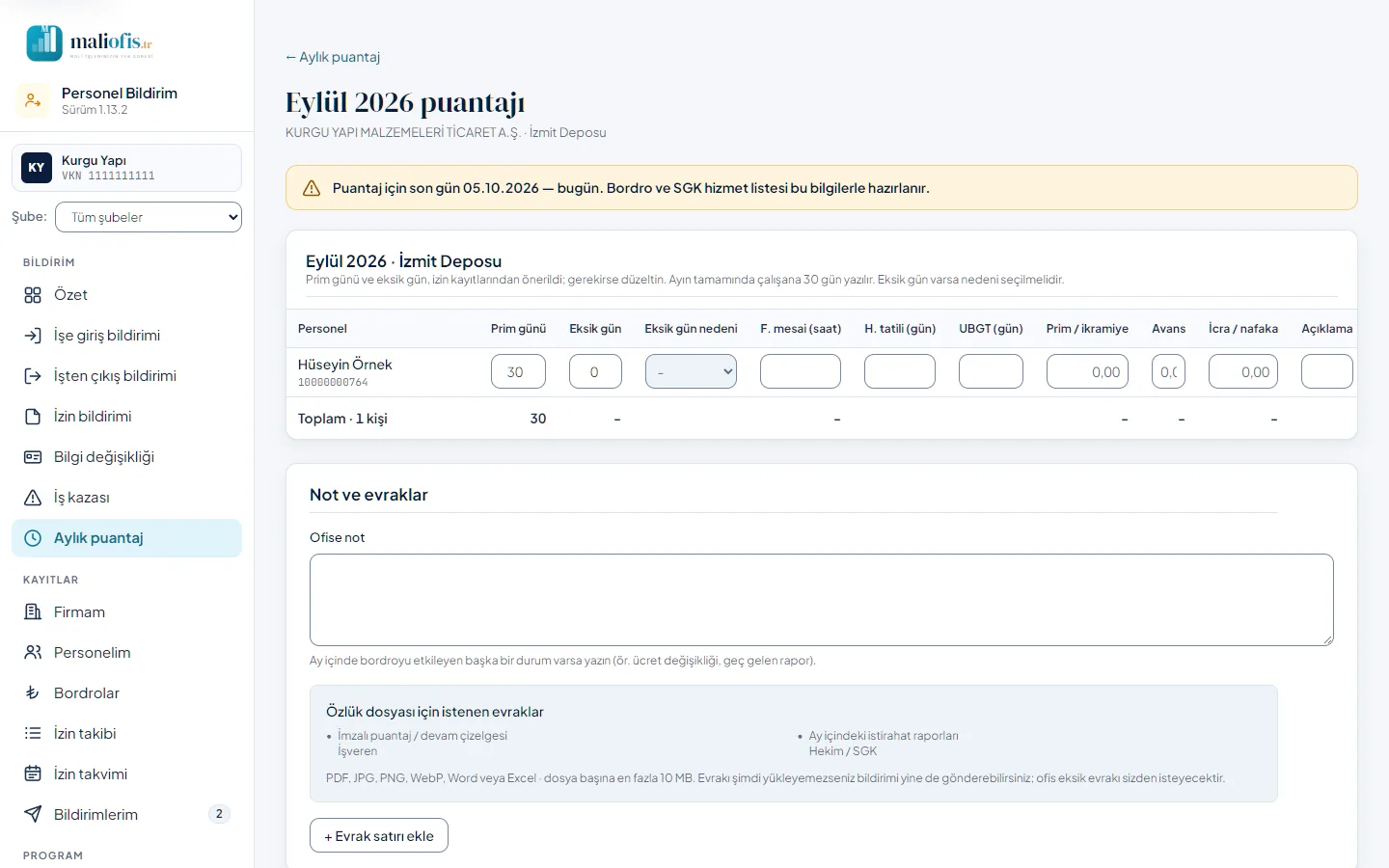Click the Ofise not text area
Screen dimensions: 1389x868
tap(822, 600)
